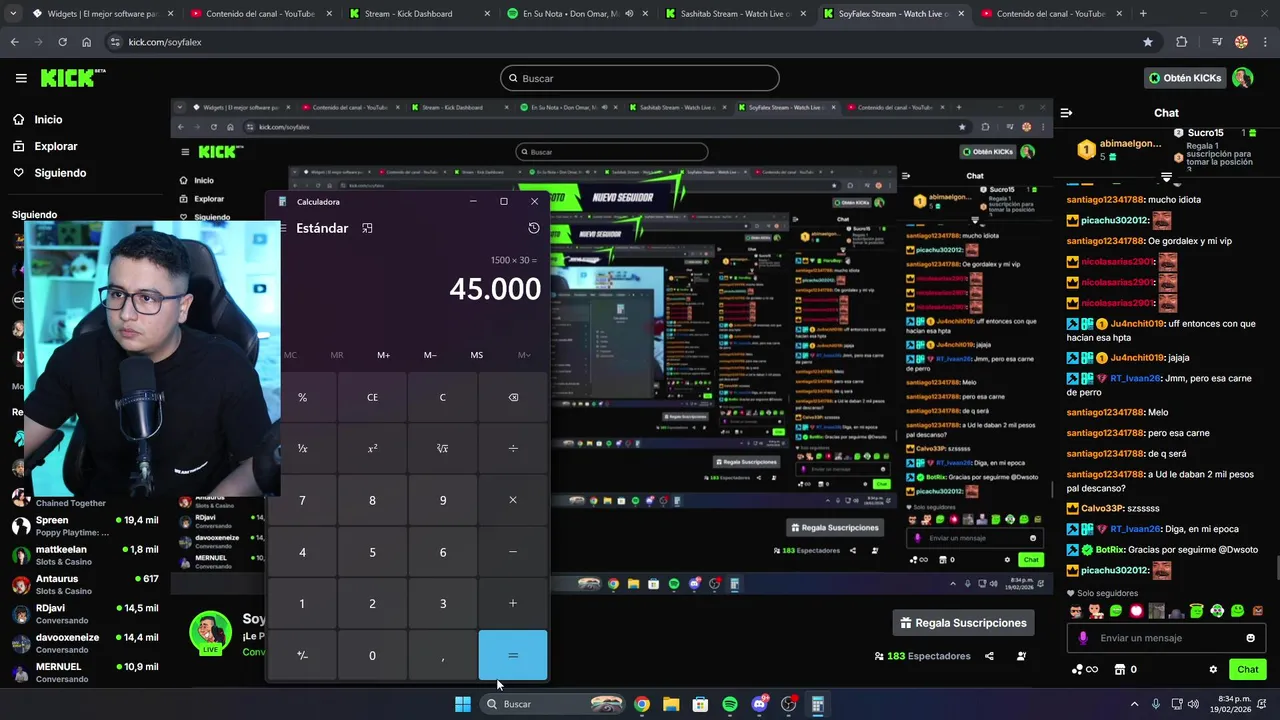Viewport: 1280px width, 720px height.
Task: Click the reciprocal 1/x key
Action: point(302,449)
